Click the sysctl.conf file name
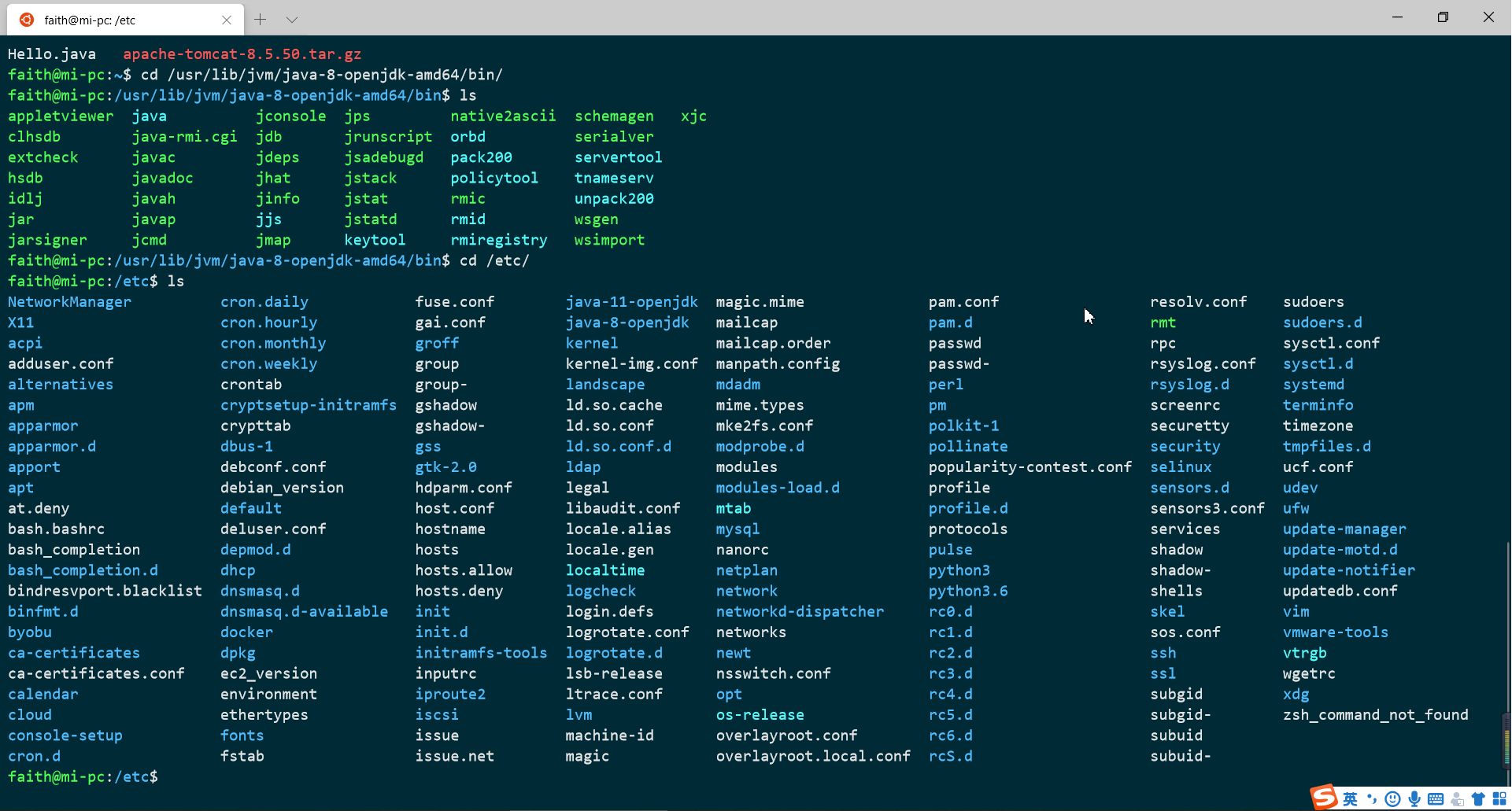This screenshot has width=1512, height=811. [x=1332, y=343]
